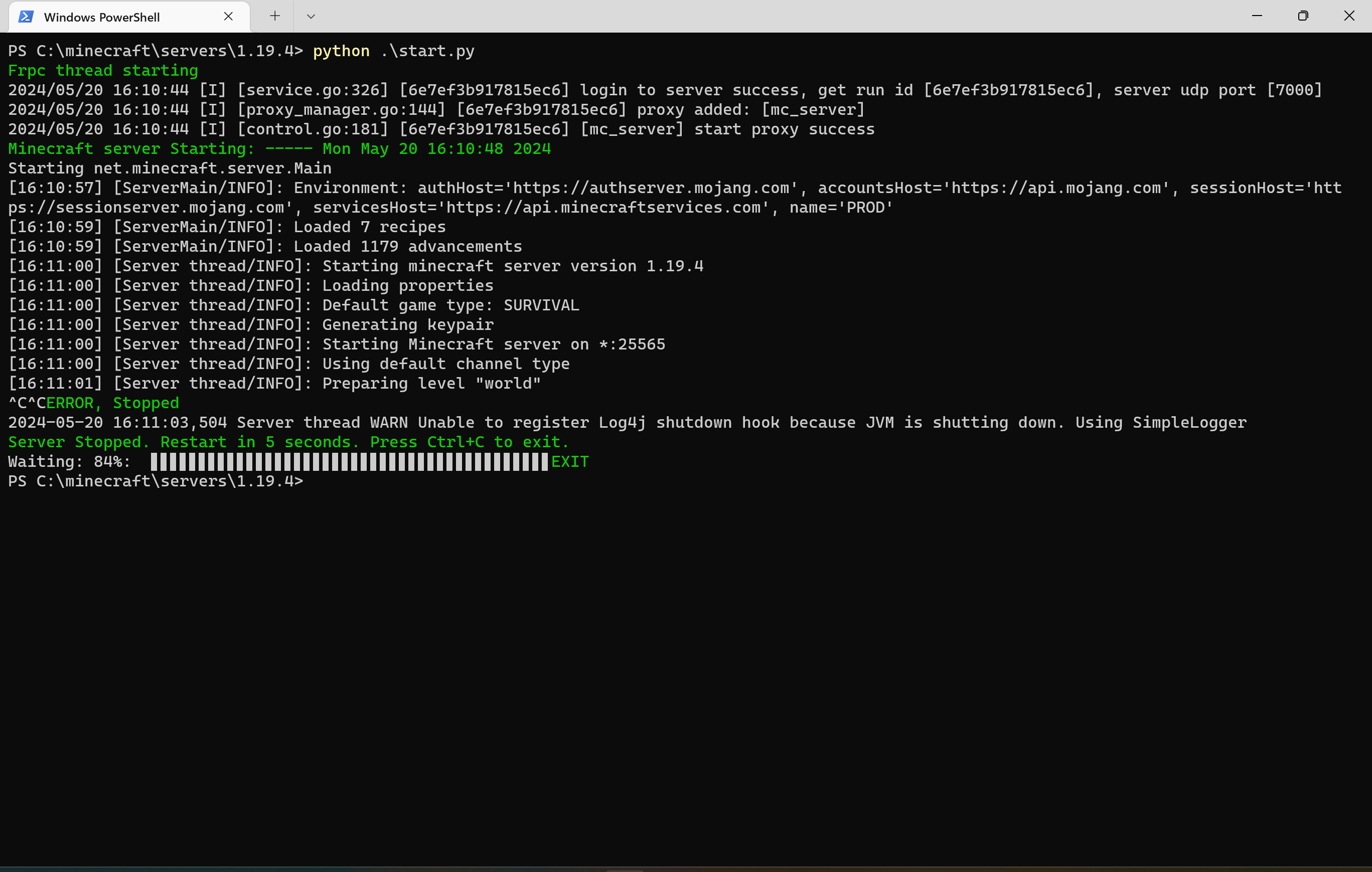This screenshot has height=872, width=1372.
Task: Click 'Using default channel type' line
Action: coord(289,364)
